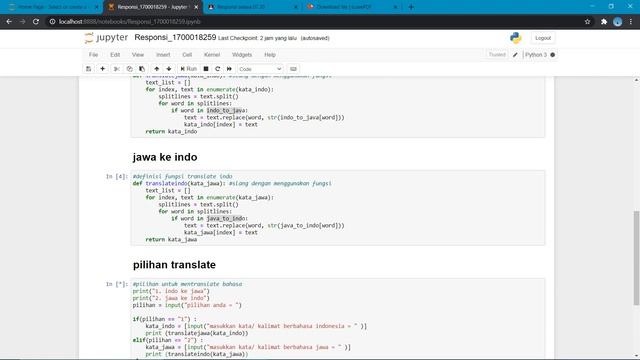Go forward with the browser forward arrow

22,22
